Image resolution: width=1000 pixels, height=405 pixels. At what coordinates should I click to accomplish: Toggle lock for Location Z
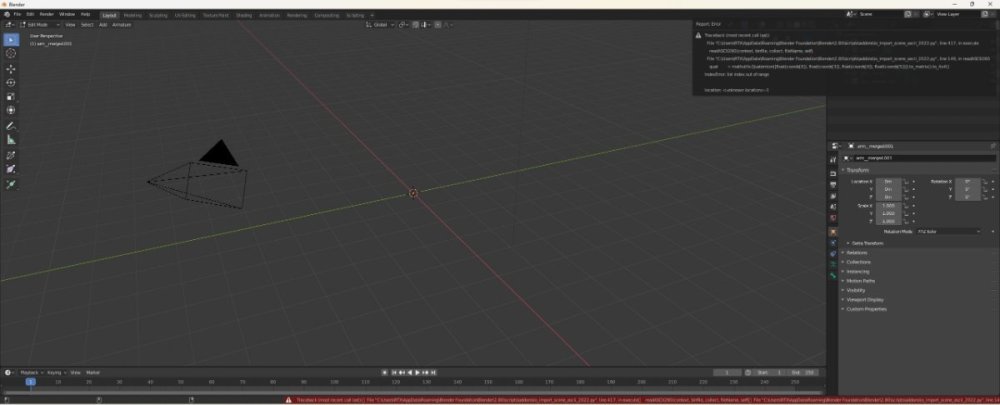click(906, 197)
